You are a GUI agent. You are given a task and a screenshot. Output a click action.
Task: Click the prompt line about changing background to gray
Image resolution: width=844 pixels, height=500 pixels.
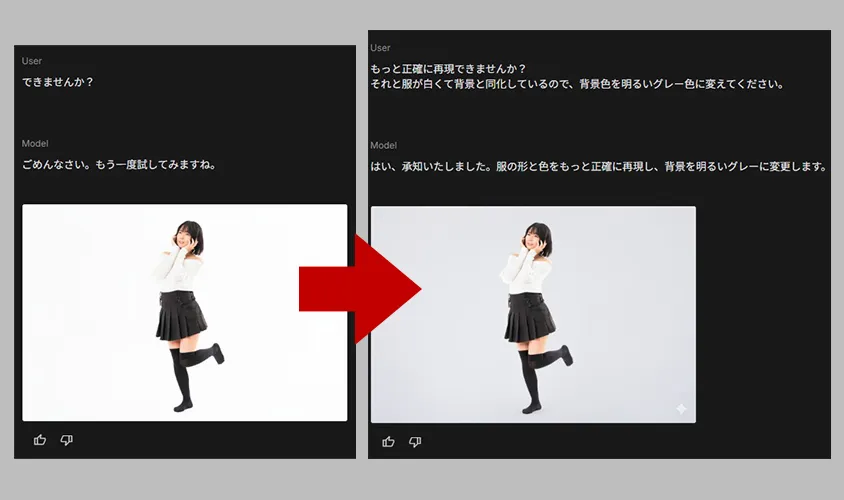(x=576, y=84)
